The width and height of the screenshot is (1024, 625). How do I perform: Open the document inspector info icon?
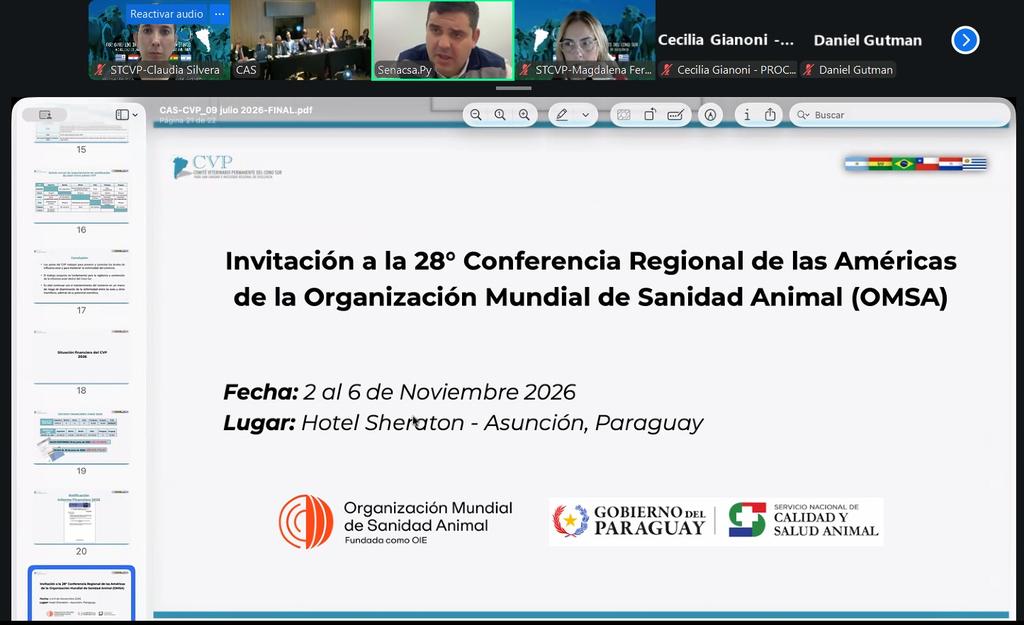pyautogui.click(x=747, y=115)
